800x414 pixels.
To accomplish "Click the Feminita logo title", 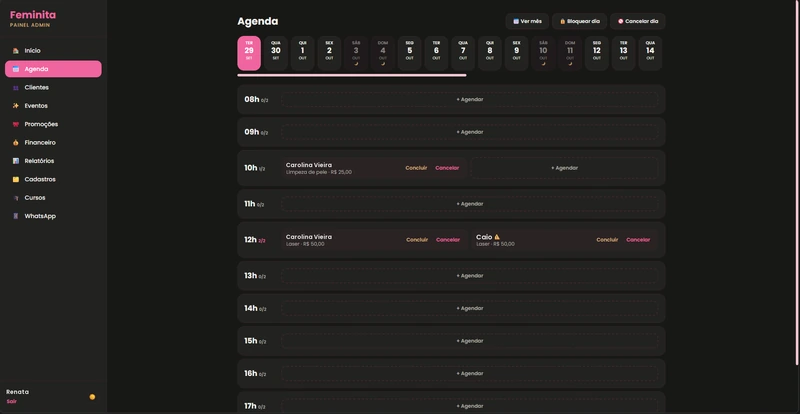I will (33, 15).
